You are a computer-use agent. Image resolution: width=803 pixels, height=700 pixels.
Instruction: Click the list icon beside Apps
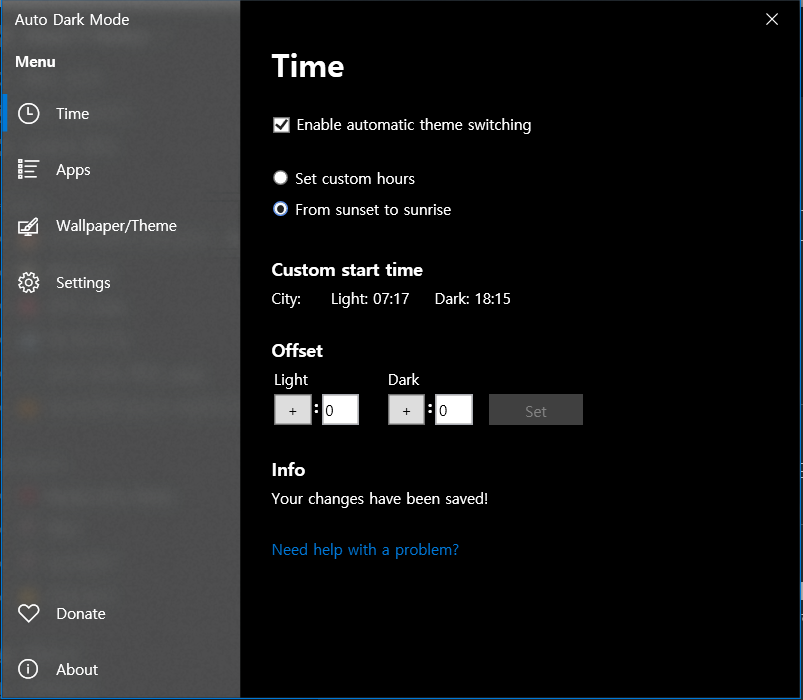click(28, 169)
